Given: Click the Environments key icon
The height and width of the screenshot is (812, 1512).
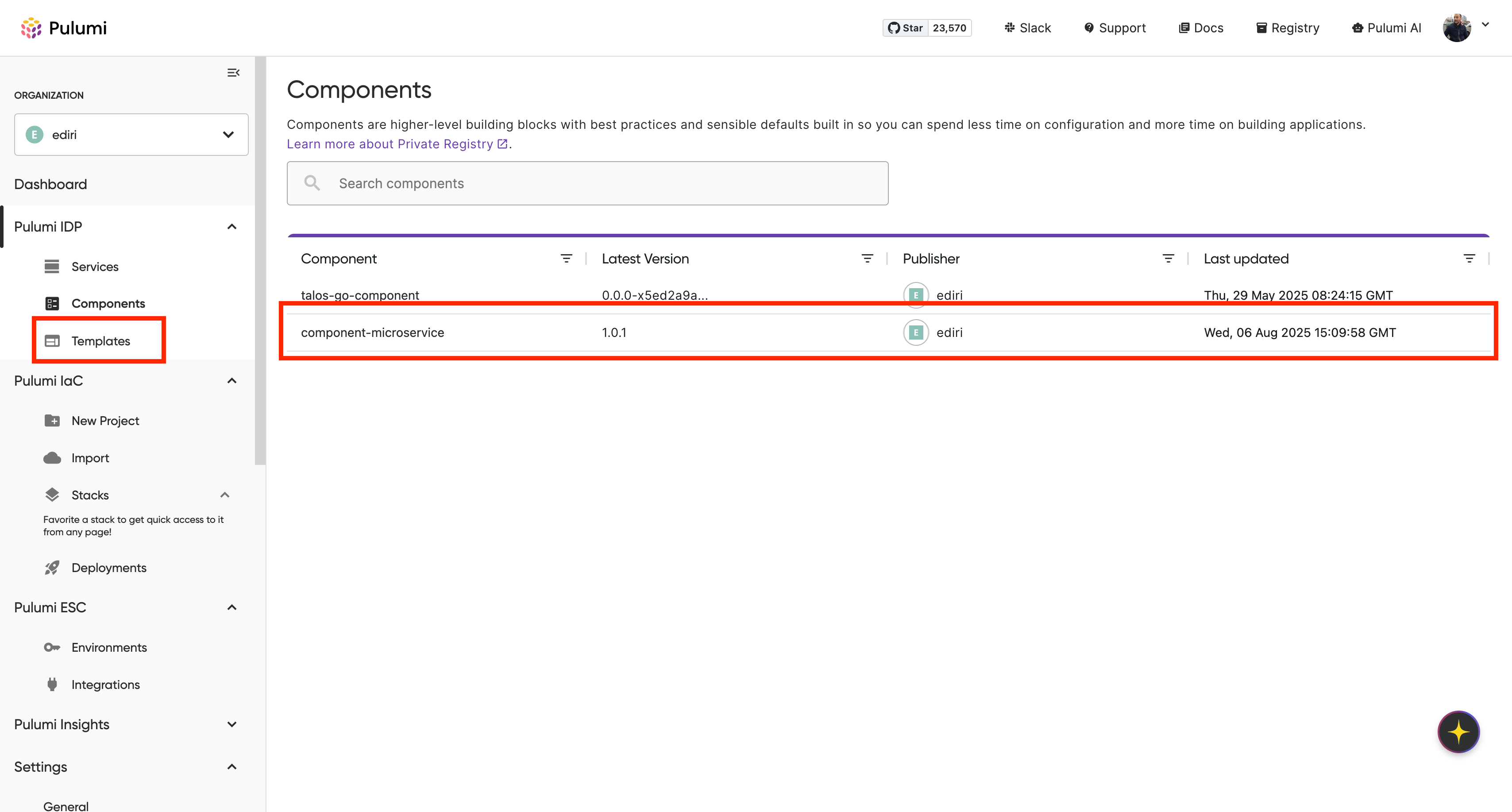Looking at the screenshot, I should (x=52, y=648).
